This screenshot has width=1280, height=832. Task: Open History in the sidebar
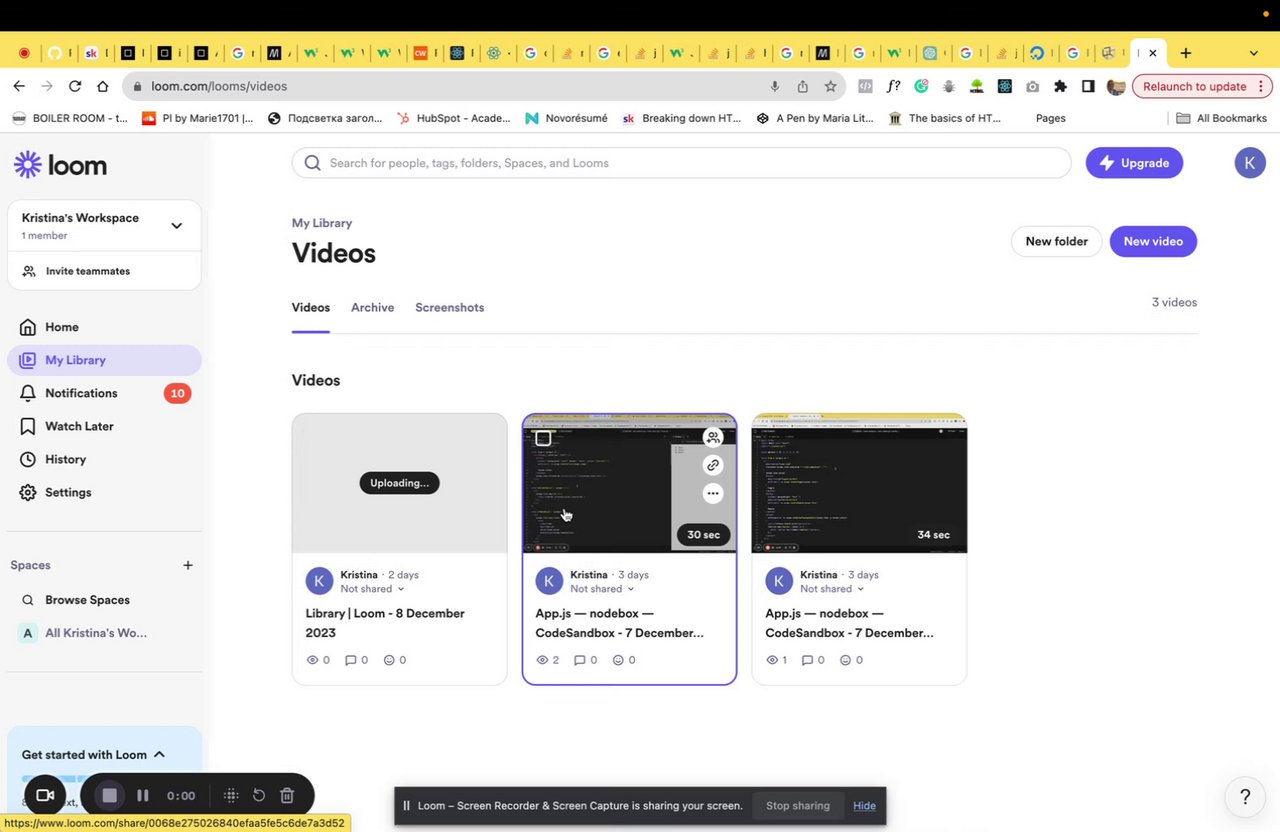[104, 459]
